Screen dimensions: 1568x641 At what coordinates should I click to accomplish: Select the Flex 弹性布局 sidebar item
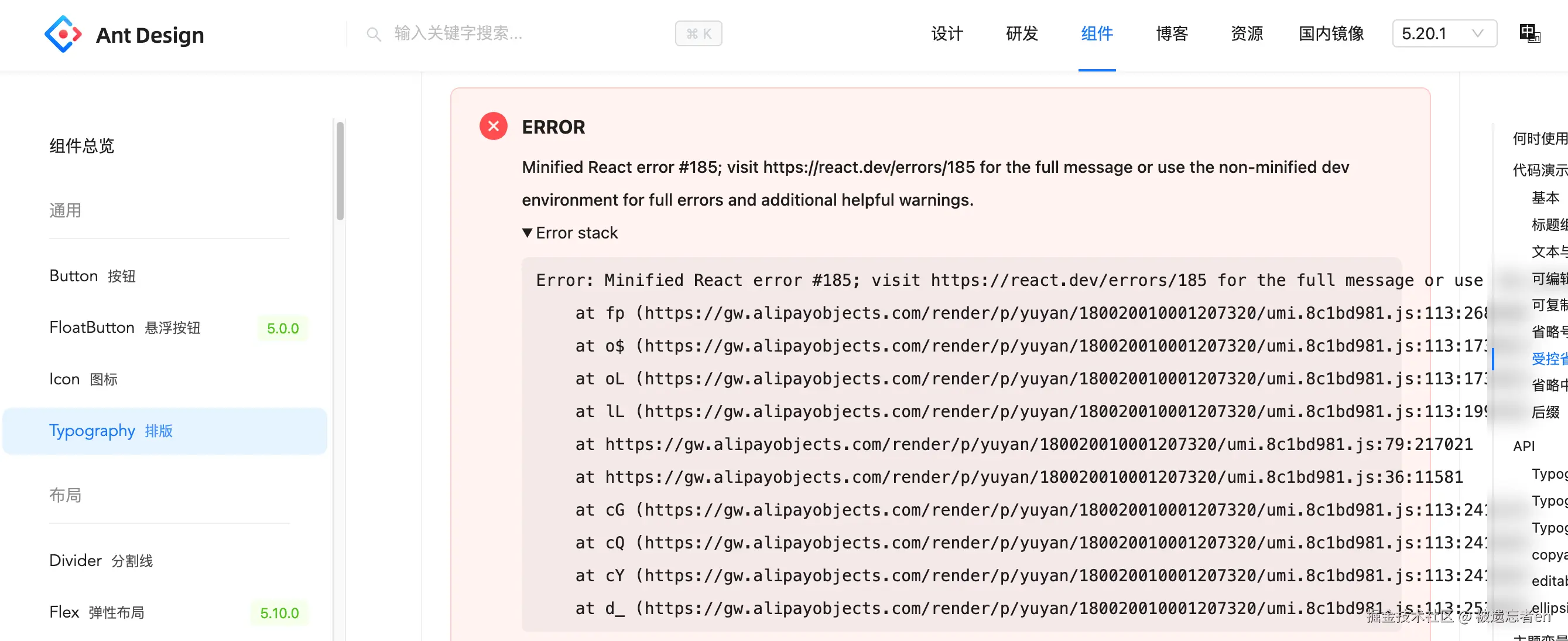(x=97, y=612)
